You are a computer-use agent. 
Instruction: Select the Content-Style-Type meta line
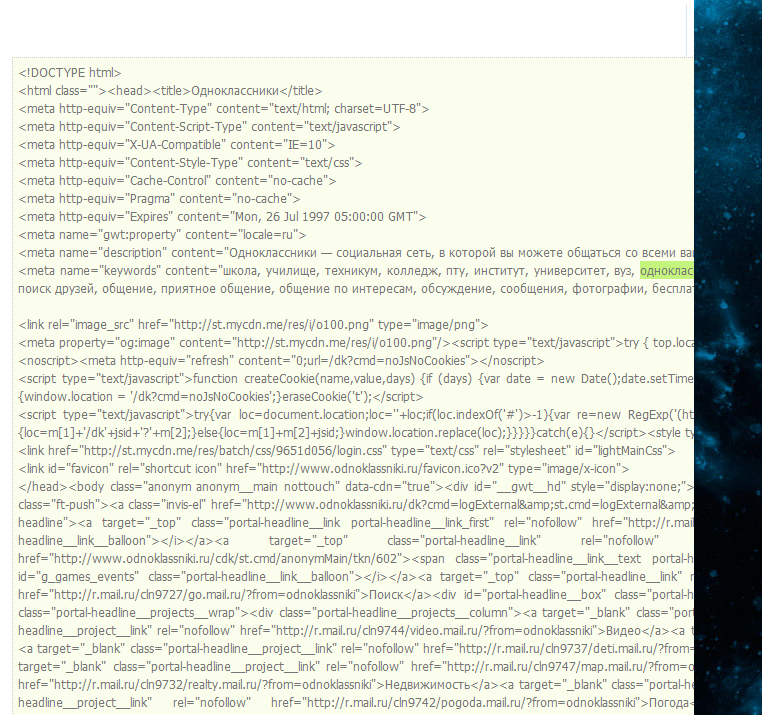tap(190, 163)
